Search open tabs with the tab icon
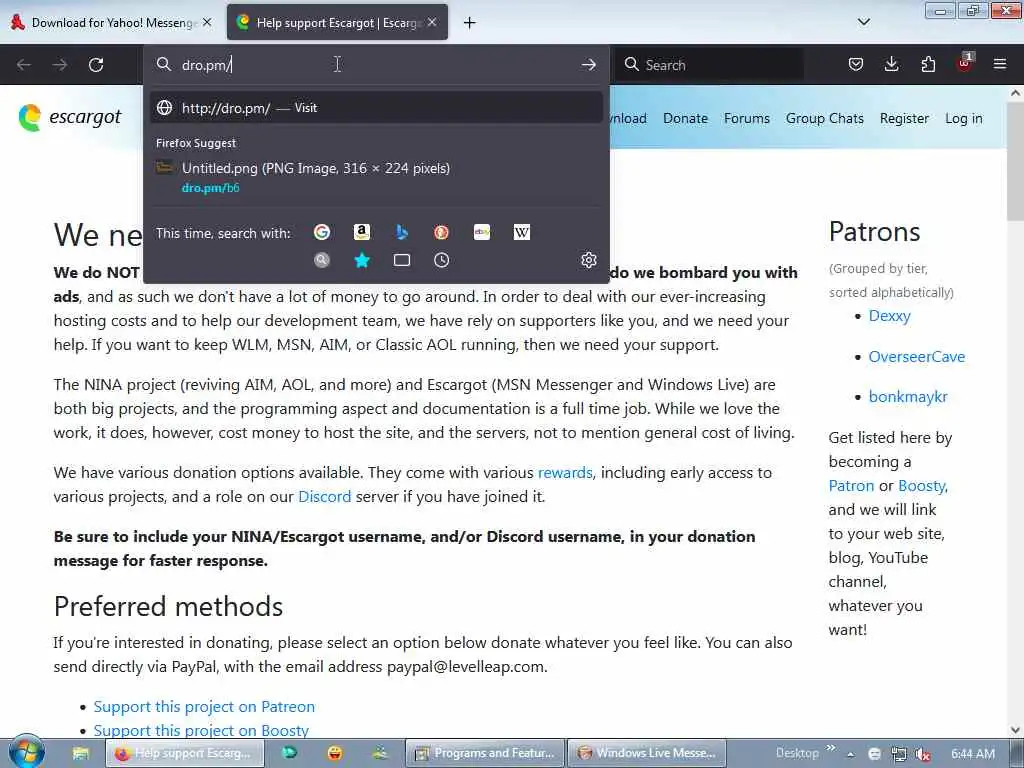1024x768 pixels. point(402,261)
